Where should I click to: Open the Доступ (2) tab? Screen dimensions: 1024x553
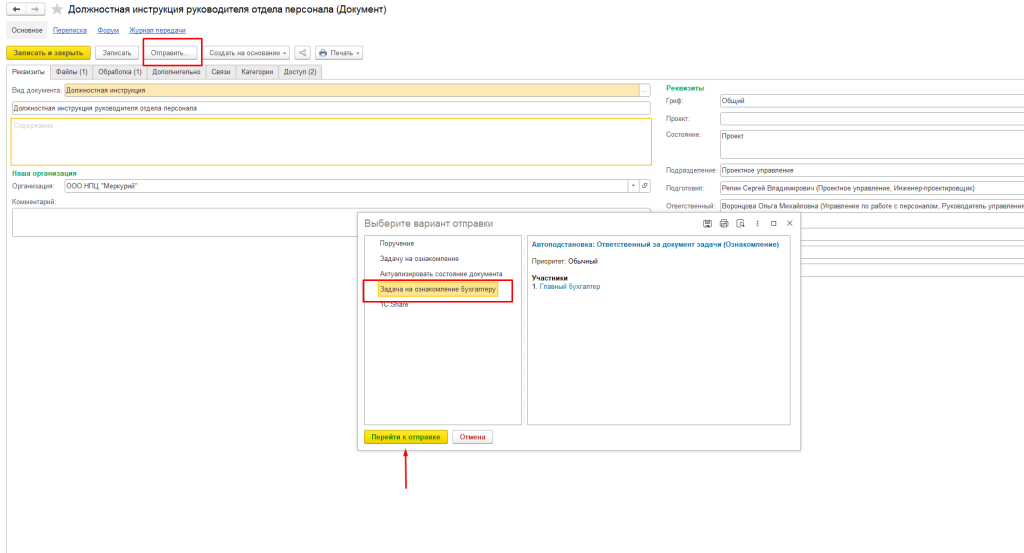(300, 72)
